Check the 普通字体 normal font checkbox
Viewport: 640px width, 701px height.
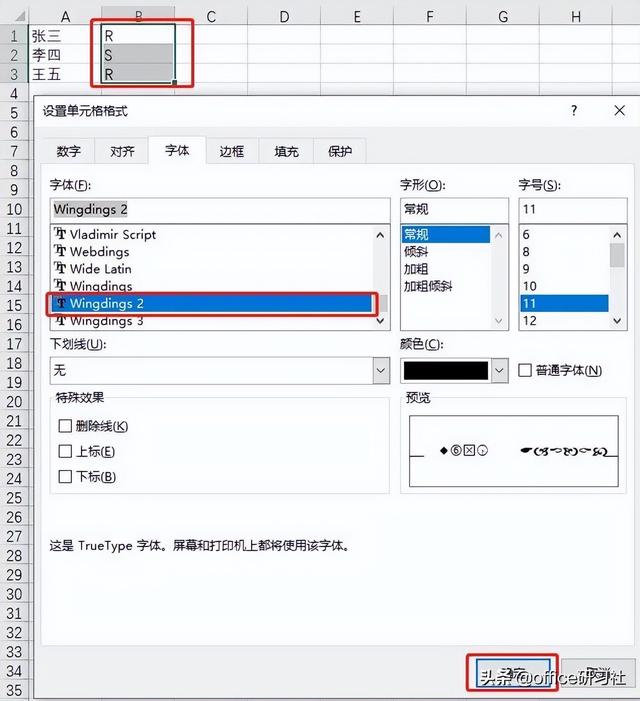(x=525, y=370)
